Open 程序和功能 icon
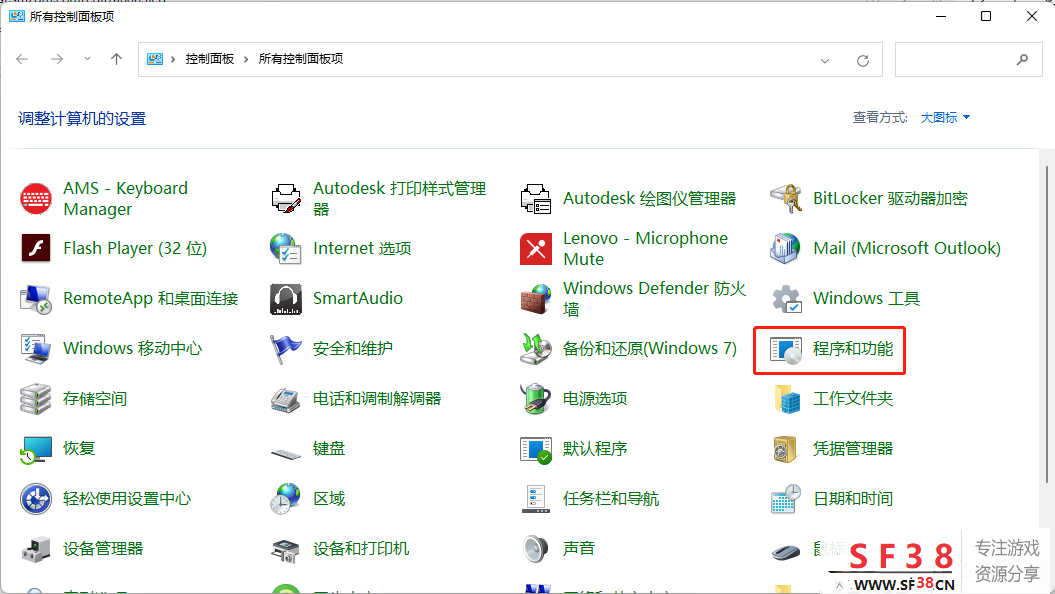The image size is (1055, 594). 785,349
